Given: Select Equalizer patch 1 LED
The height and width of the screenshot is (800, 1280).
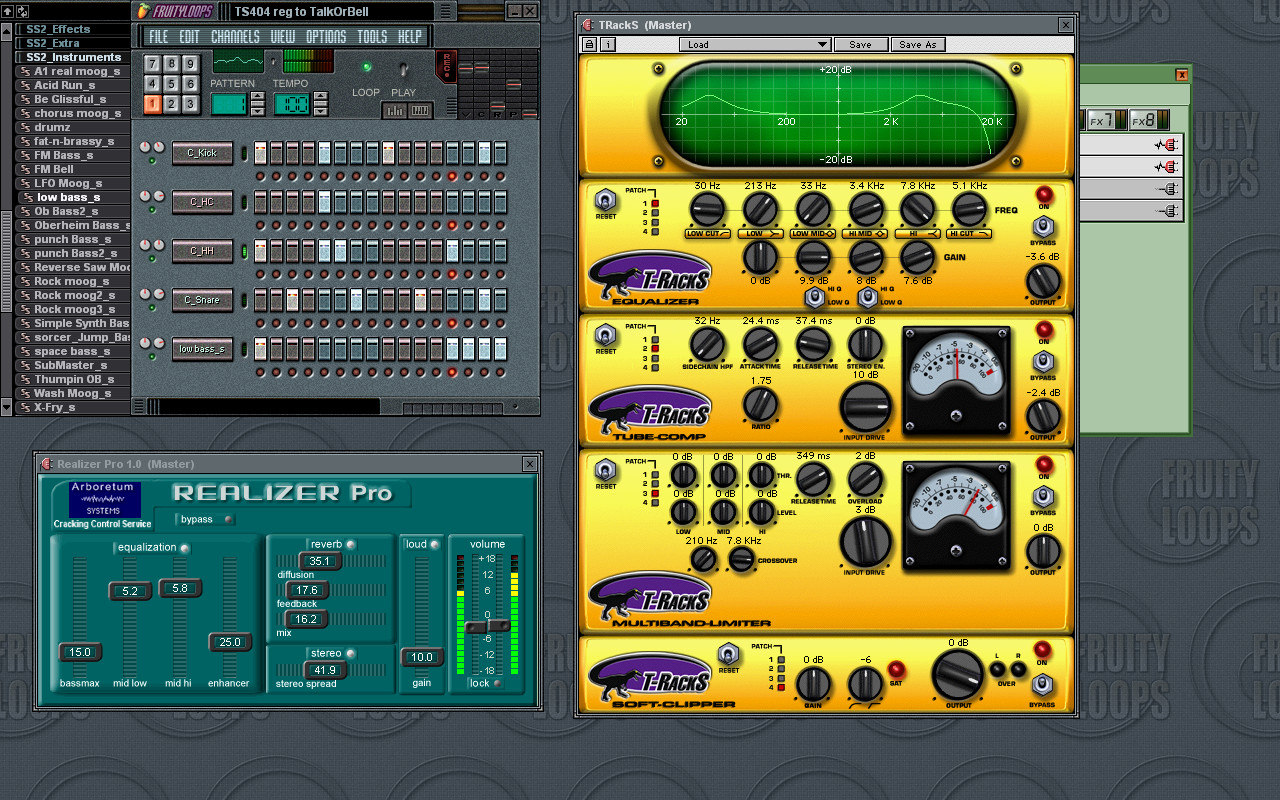Looking at the screenshot, I should [655, 204].
